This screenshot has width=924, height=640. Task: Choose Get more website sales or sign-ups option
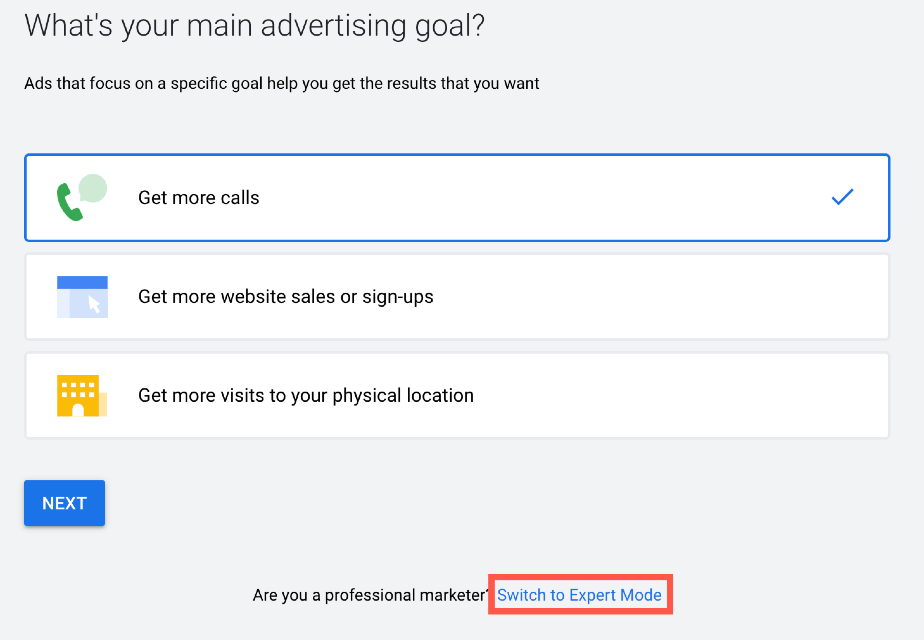tap(457, 296)
